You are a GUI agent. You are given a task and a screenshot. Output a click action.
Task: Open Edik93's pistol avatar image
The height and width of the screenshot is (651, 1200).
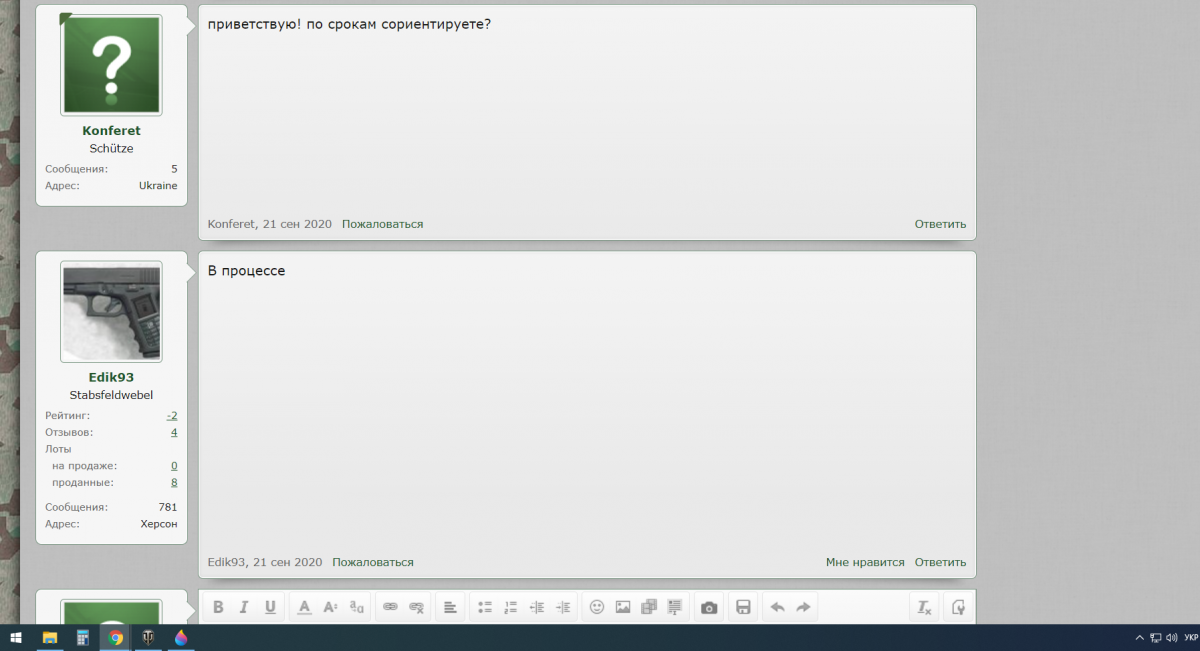point(111,311)
